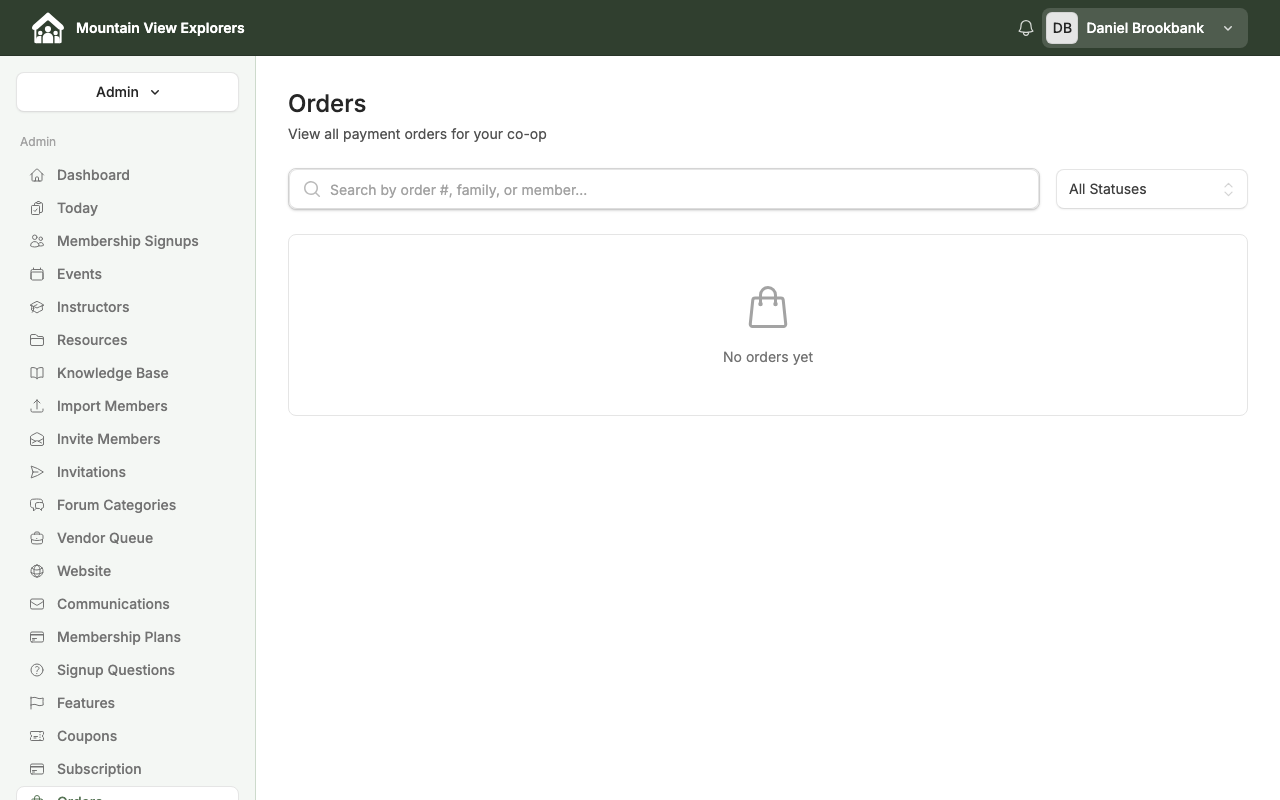Click the Communications mail icon
The width and height of the screenshot is (1280, 800).
pyautogui.click(x=37, y=604)
